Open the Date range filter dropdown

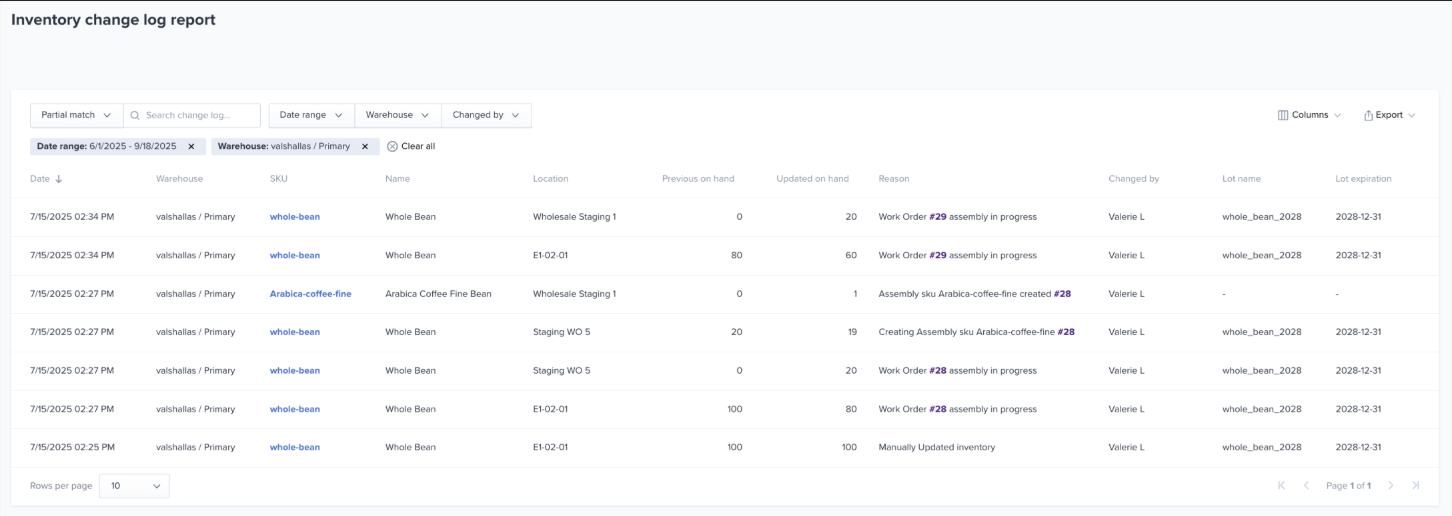tap(311, 115)
